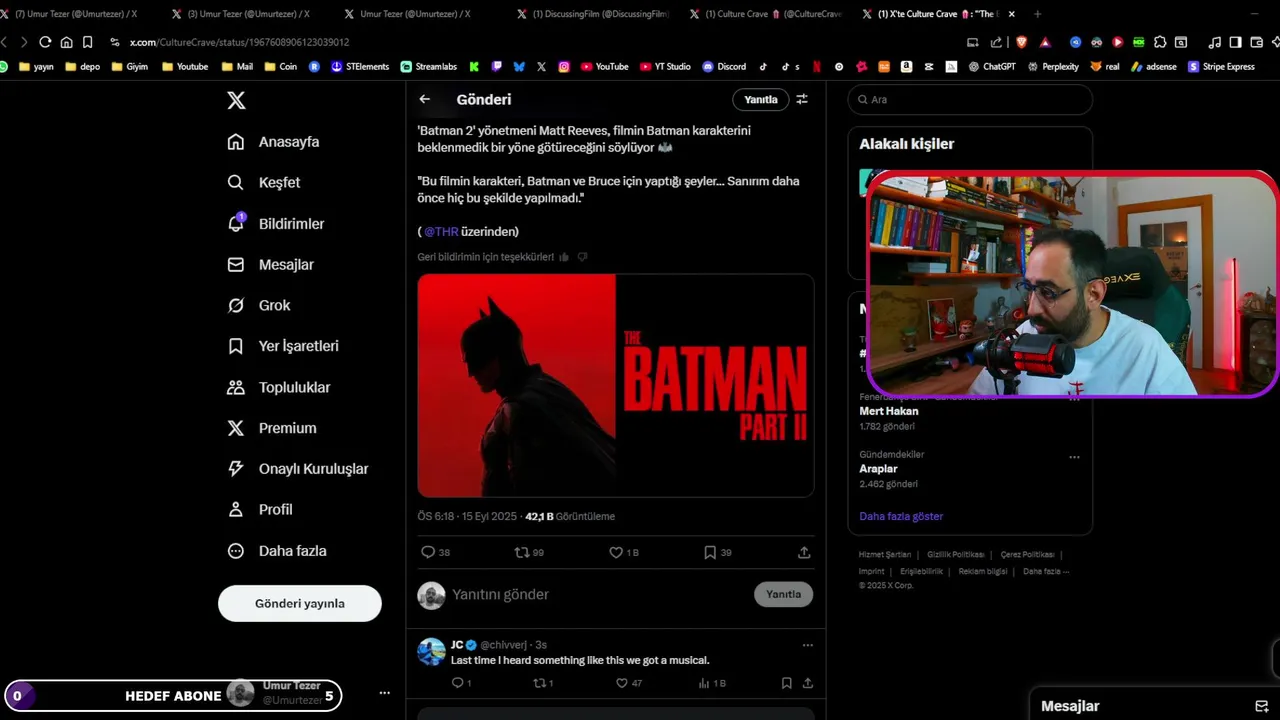Open more options for Araplar trend
Image resolution: width=1280 pixels, height=720 pixels.
[x=1074, y=457]
